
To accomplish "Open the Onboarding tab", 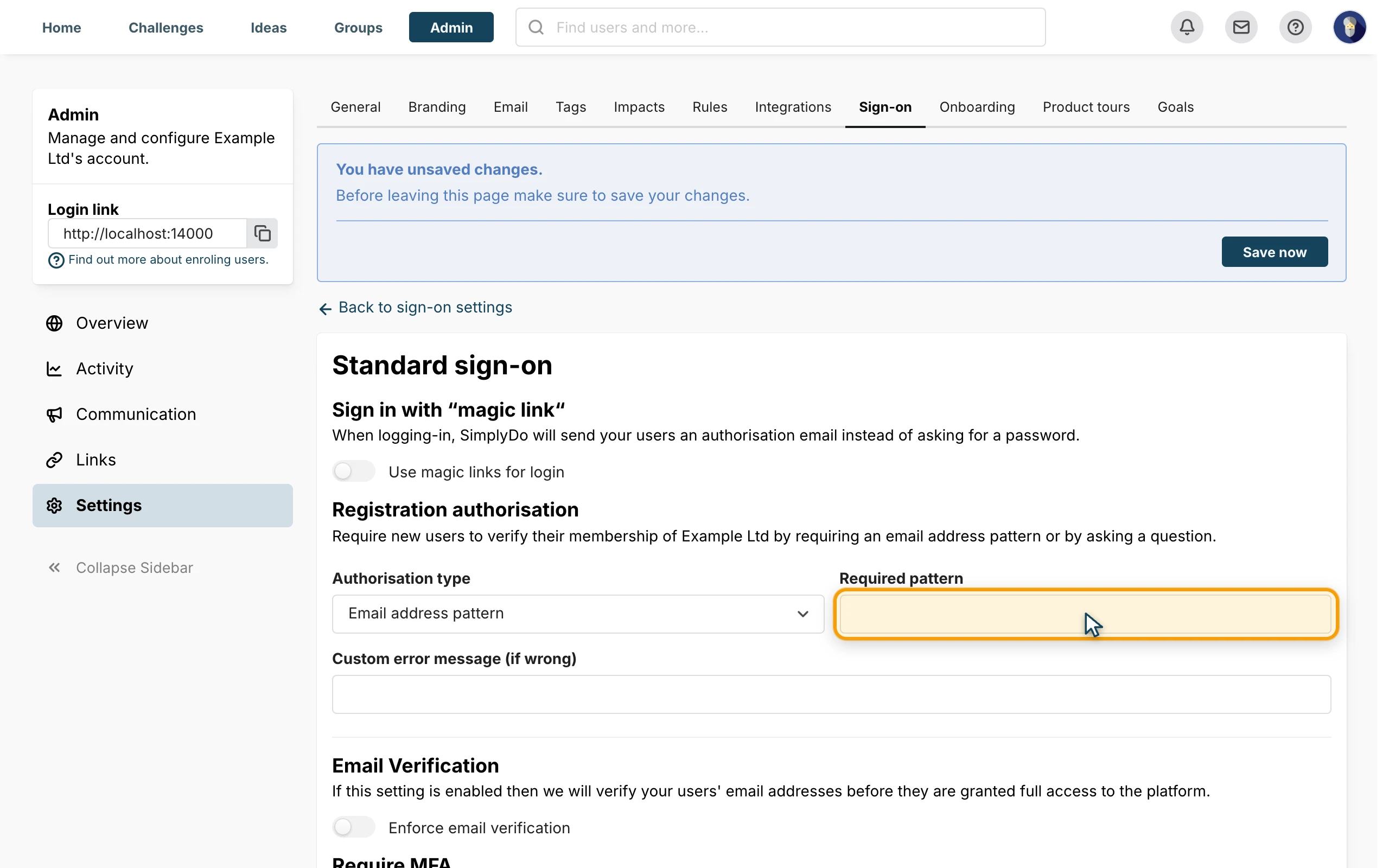I will coord(977,107).
